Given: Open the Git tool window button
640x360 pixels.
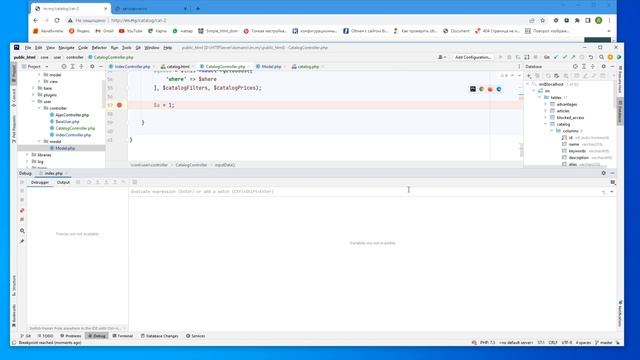Looking at the screenshot, I should click(x=26, y=336).
